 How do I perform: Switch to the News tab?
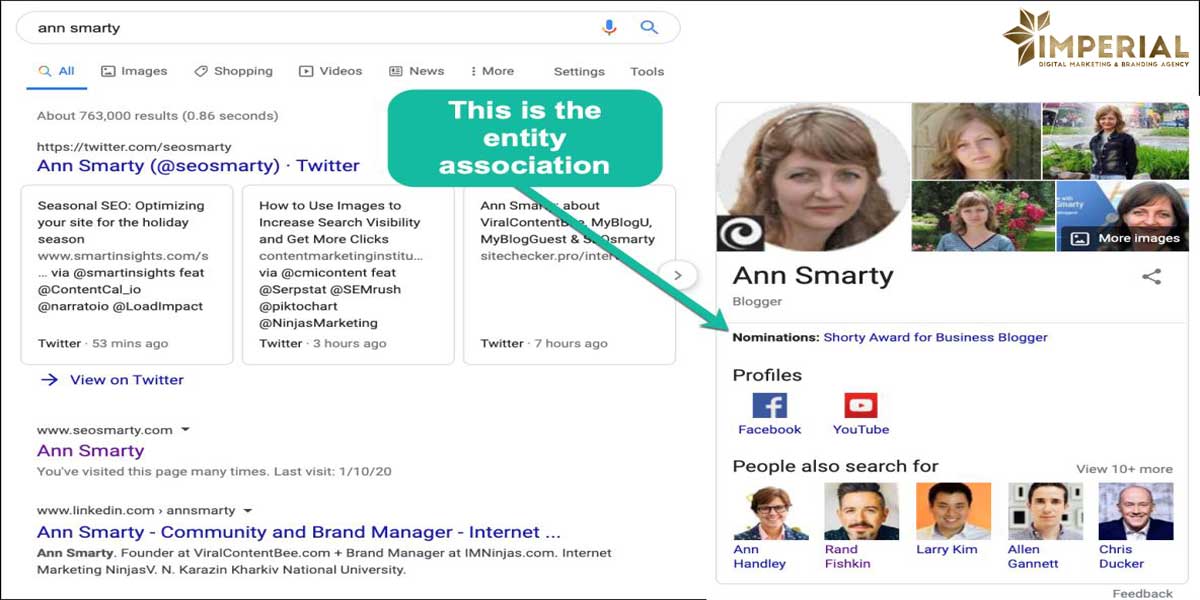(x=416, y=71)
